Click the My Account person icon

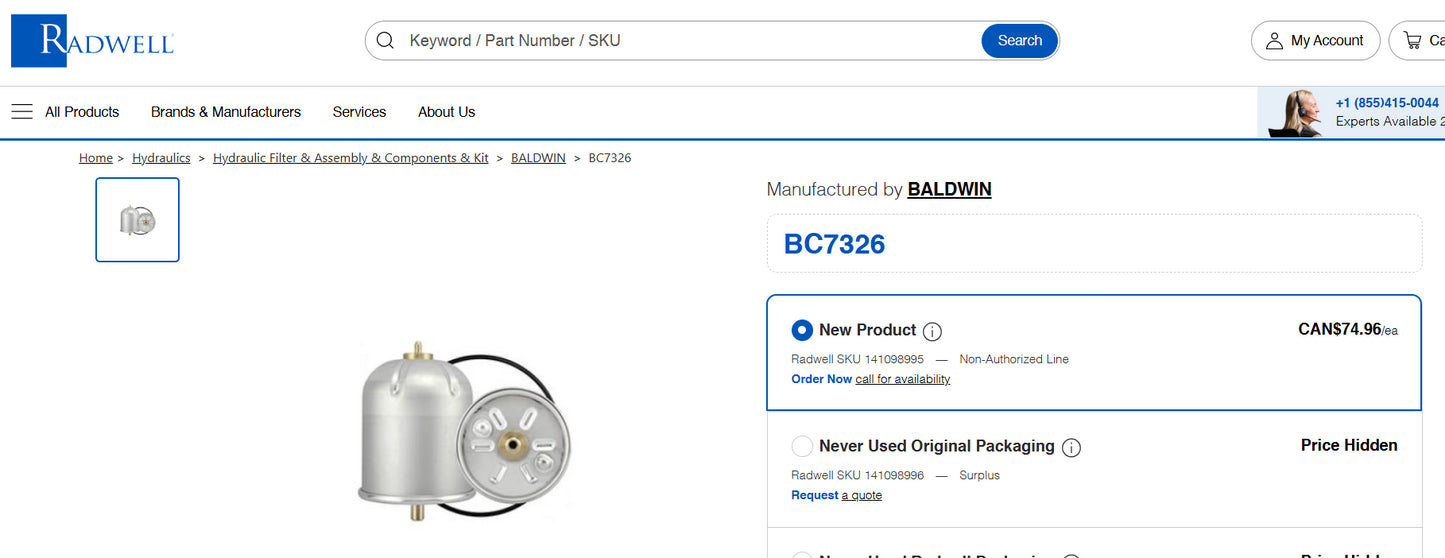[1274, 41]
